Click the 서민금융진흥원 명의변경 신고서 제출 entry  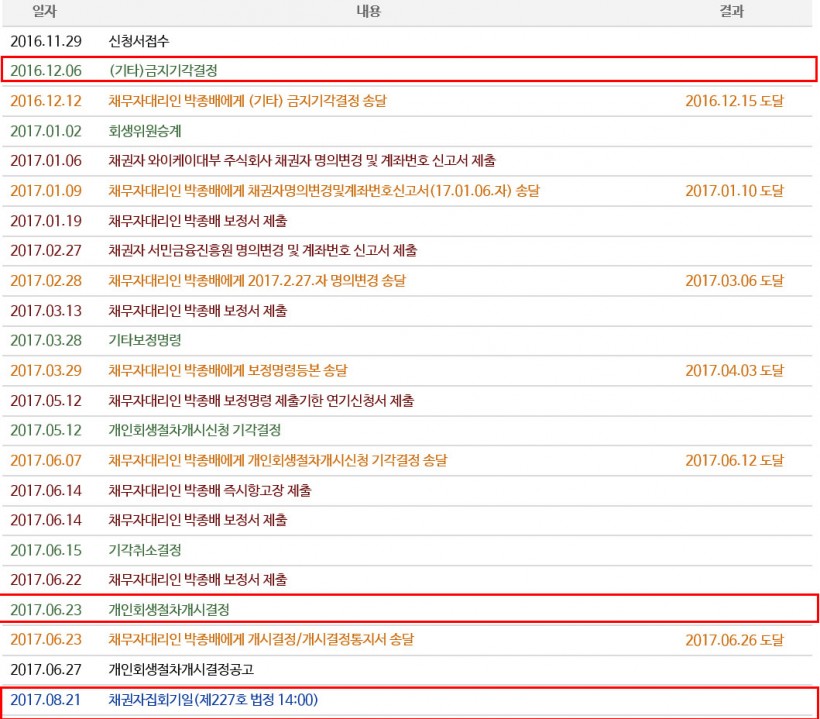tap(263, 250)
